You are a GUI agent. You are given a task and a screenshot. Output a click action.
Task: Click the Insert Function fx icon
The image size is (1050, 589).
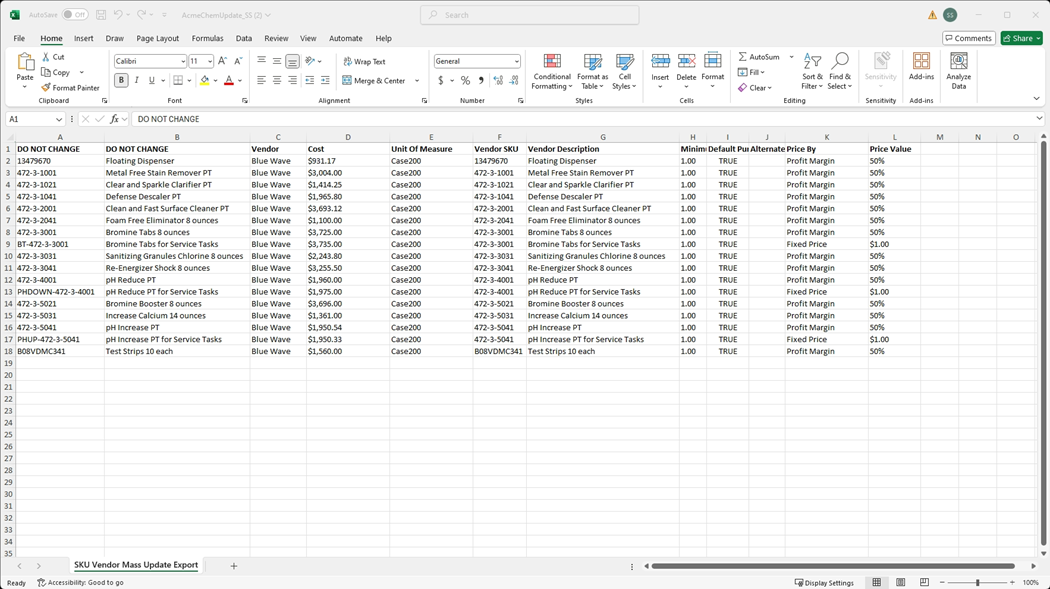115,119
